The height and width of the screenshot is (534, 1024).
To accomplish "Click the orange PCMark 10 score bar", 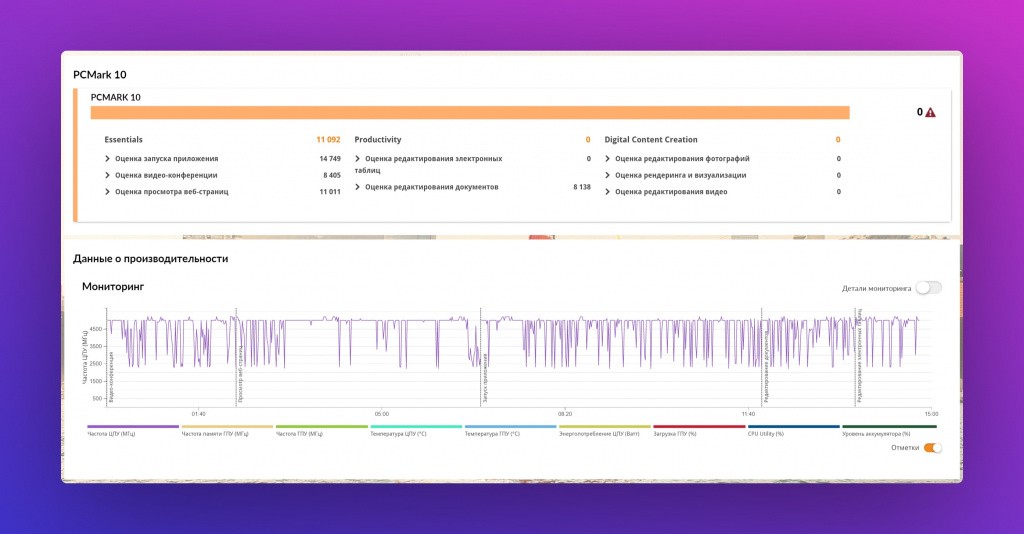I will click(470, 113).
